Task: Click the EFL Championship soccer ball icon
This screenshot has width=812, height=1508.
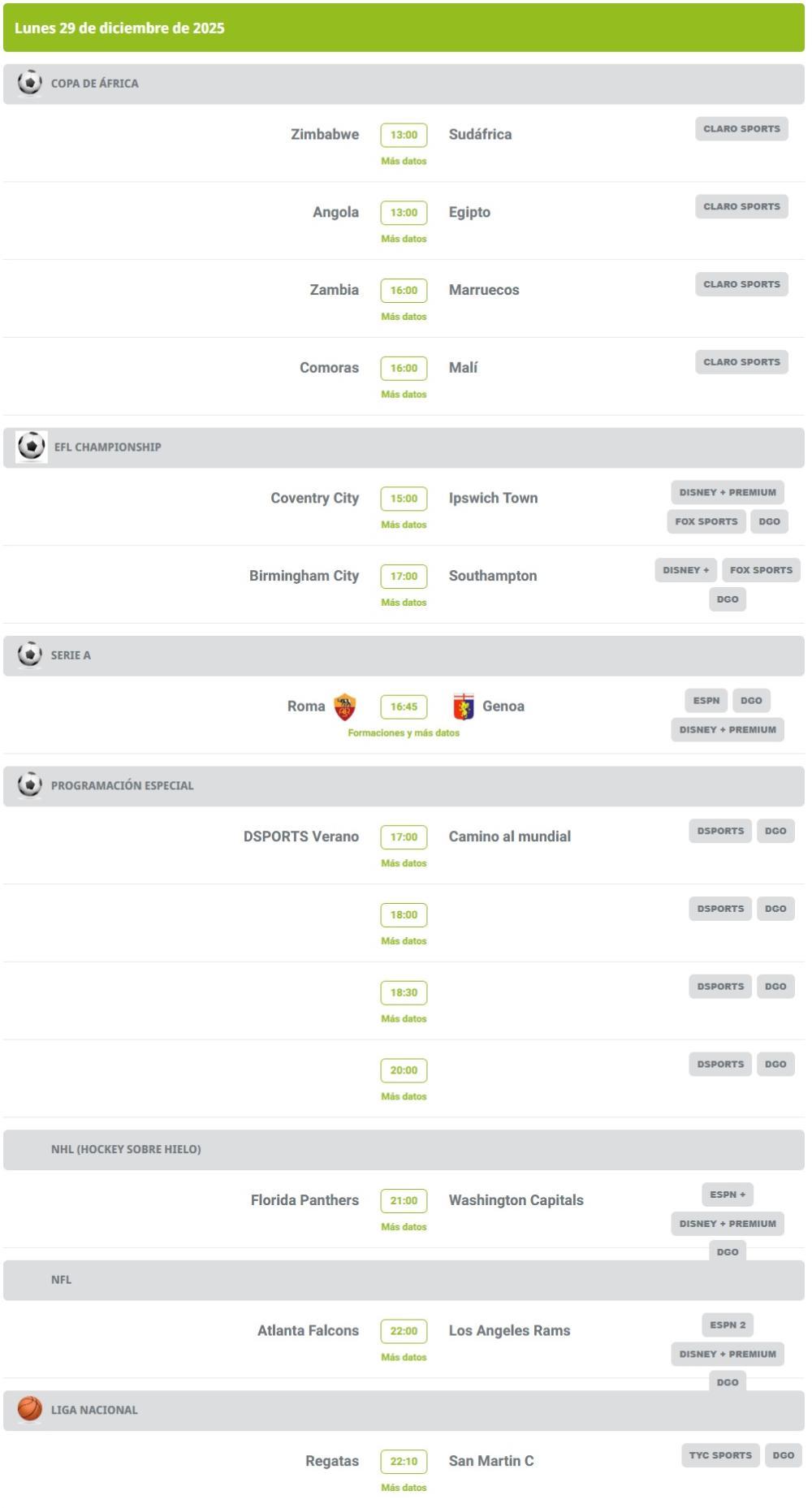Action: pyautogui.click(x=32, y=447)
